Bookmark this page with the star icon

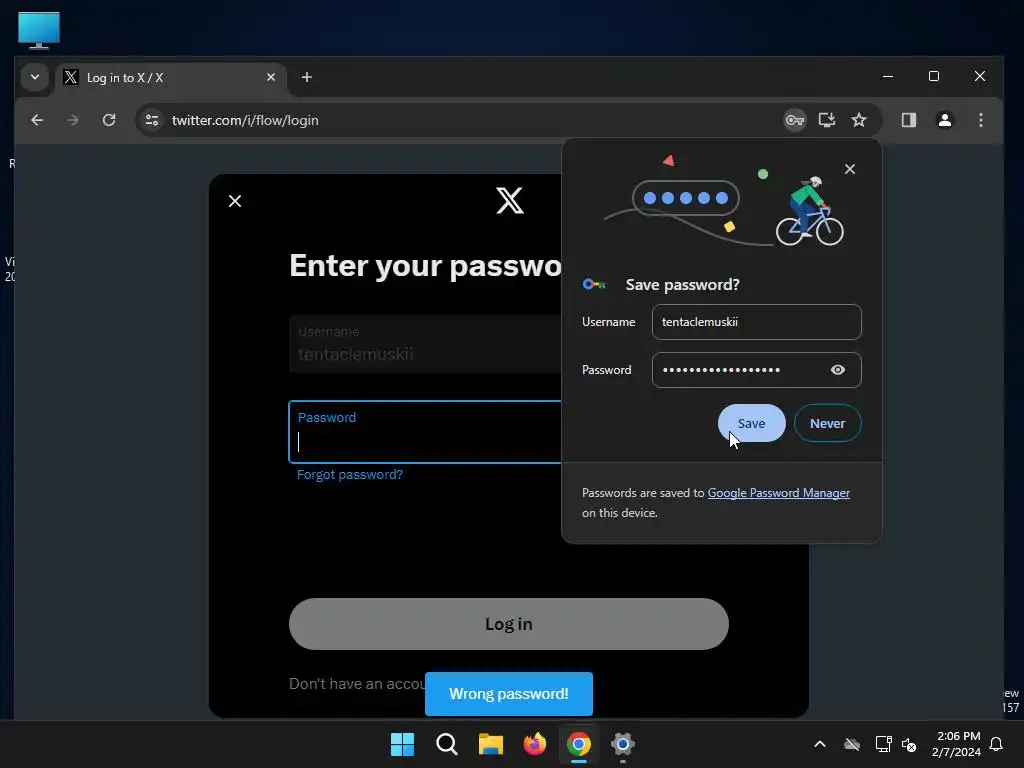[859, 120]
